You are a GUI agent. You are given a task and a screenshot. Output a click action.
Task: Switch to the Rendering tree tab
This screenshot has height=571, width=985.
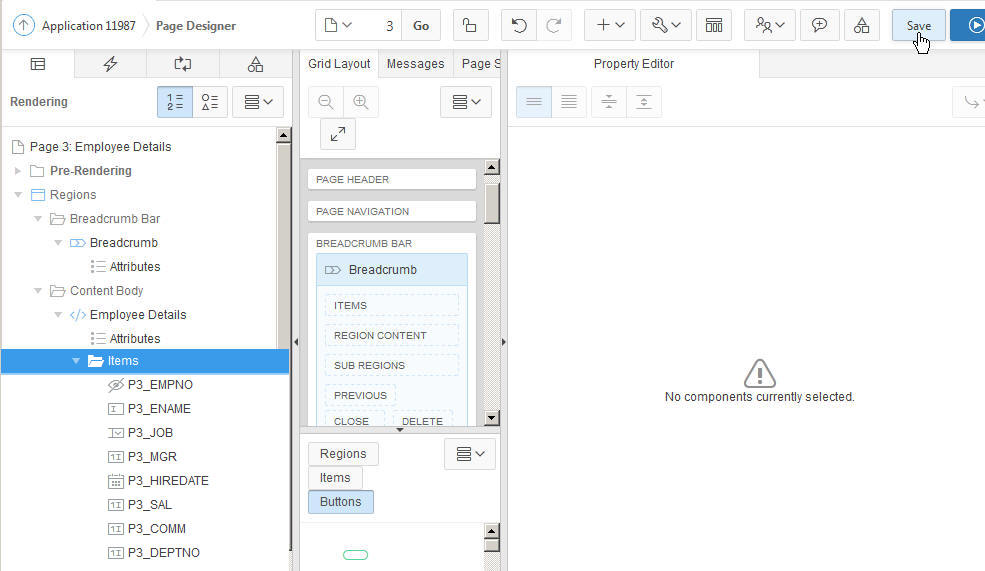pos(38,64)
